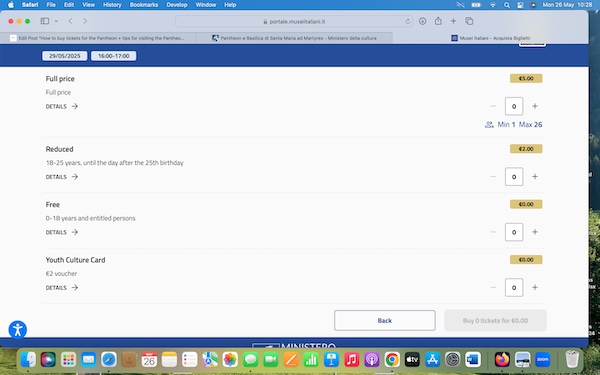Image resolution: width=600 pixels, height=375 pixels.
Task: Click the Share icon in Safari toolbar
Action: 438,21
